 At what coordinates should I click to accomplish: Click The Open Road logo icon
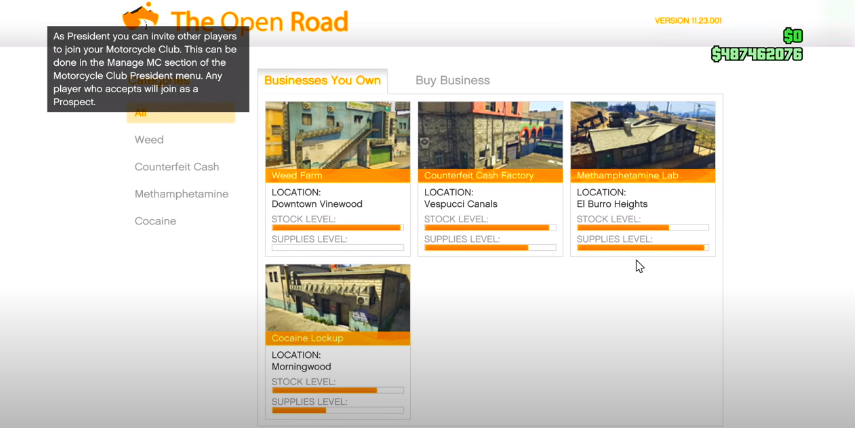pyautogui.click(x=141, y=16)
